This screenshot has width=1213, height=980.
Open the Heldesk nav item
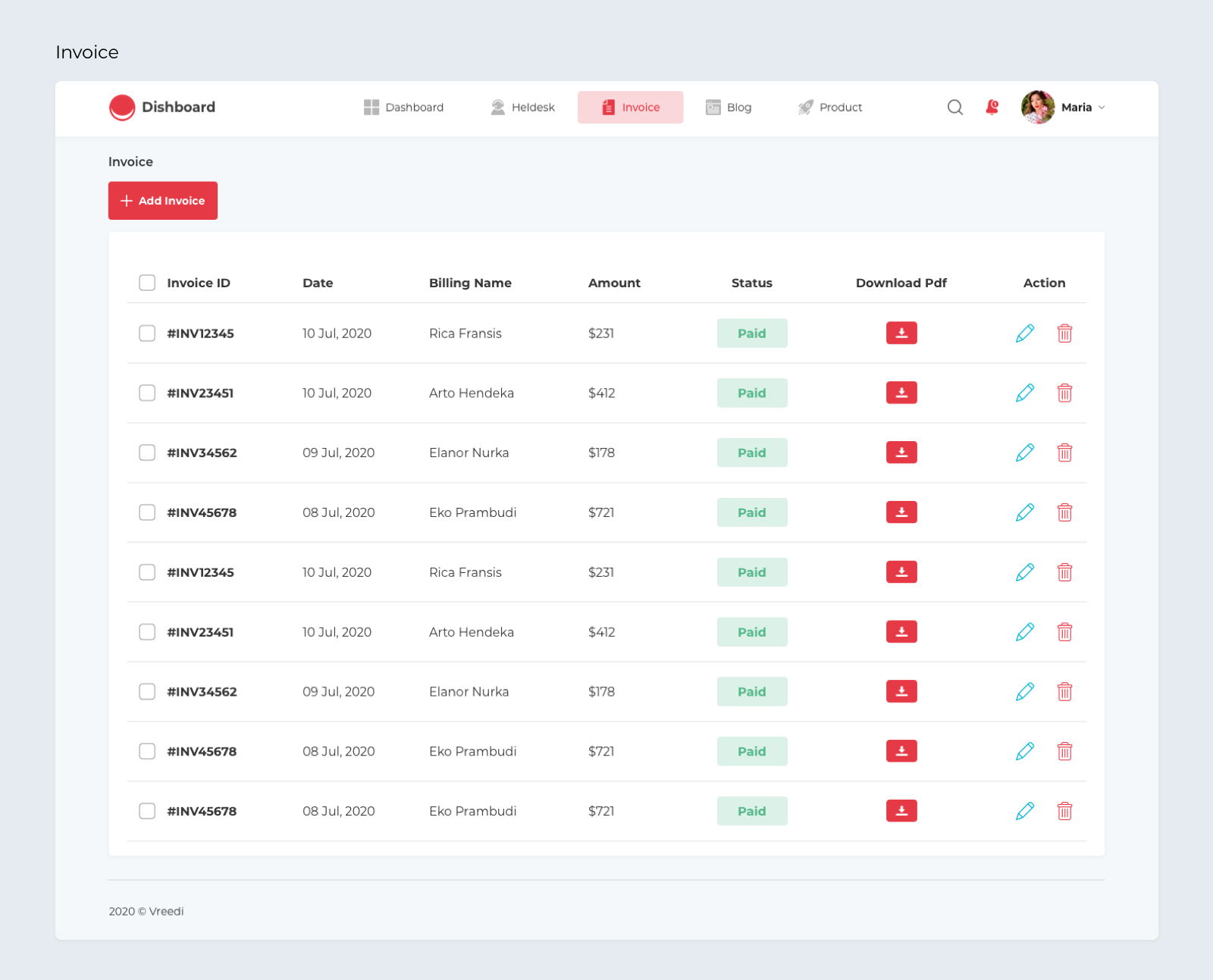coord(522,108)
